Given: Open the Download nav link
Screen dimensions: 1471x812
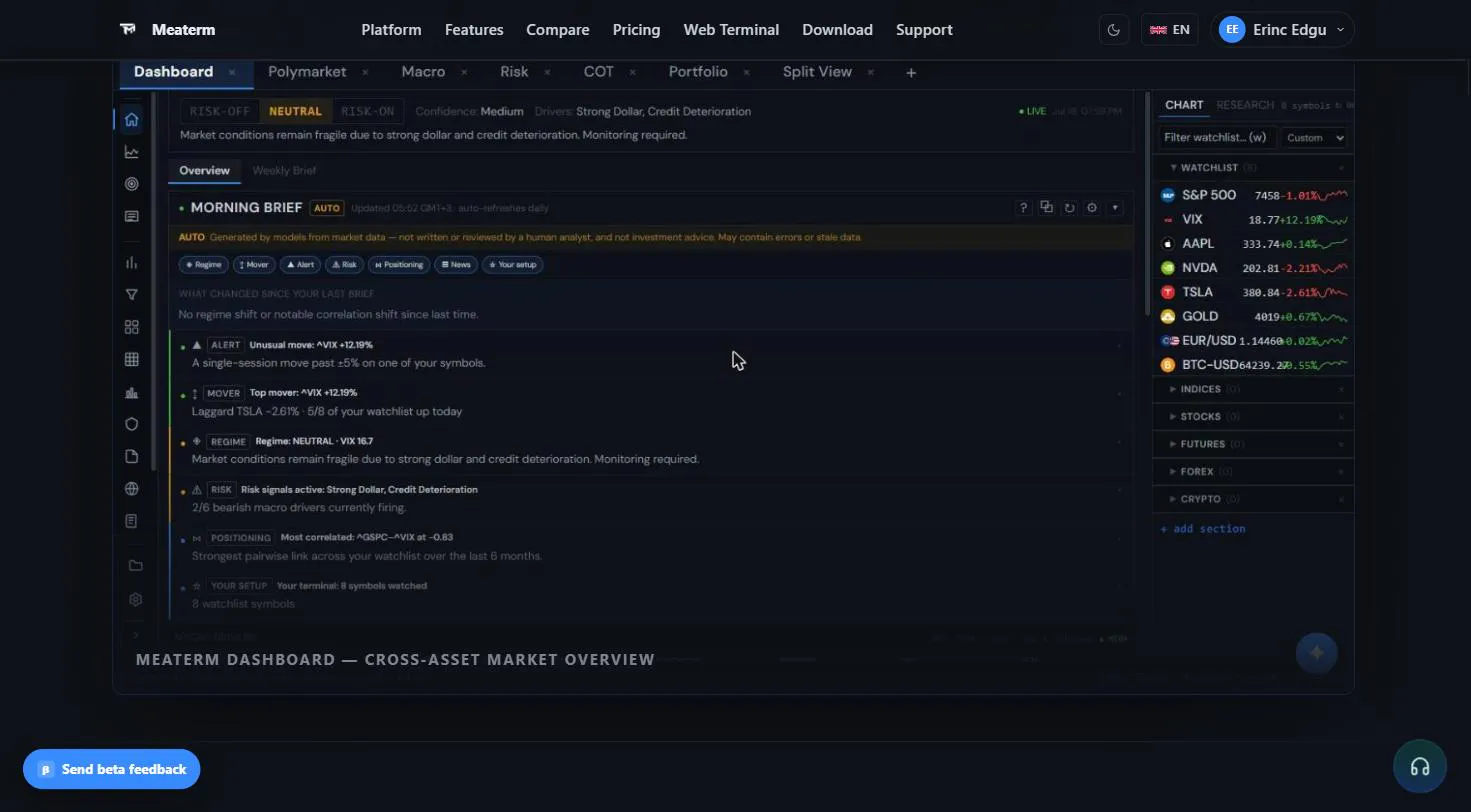Looking at the screenshot, I should pyautogui.click(x=837, y=30).
